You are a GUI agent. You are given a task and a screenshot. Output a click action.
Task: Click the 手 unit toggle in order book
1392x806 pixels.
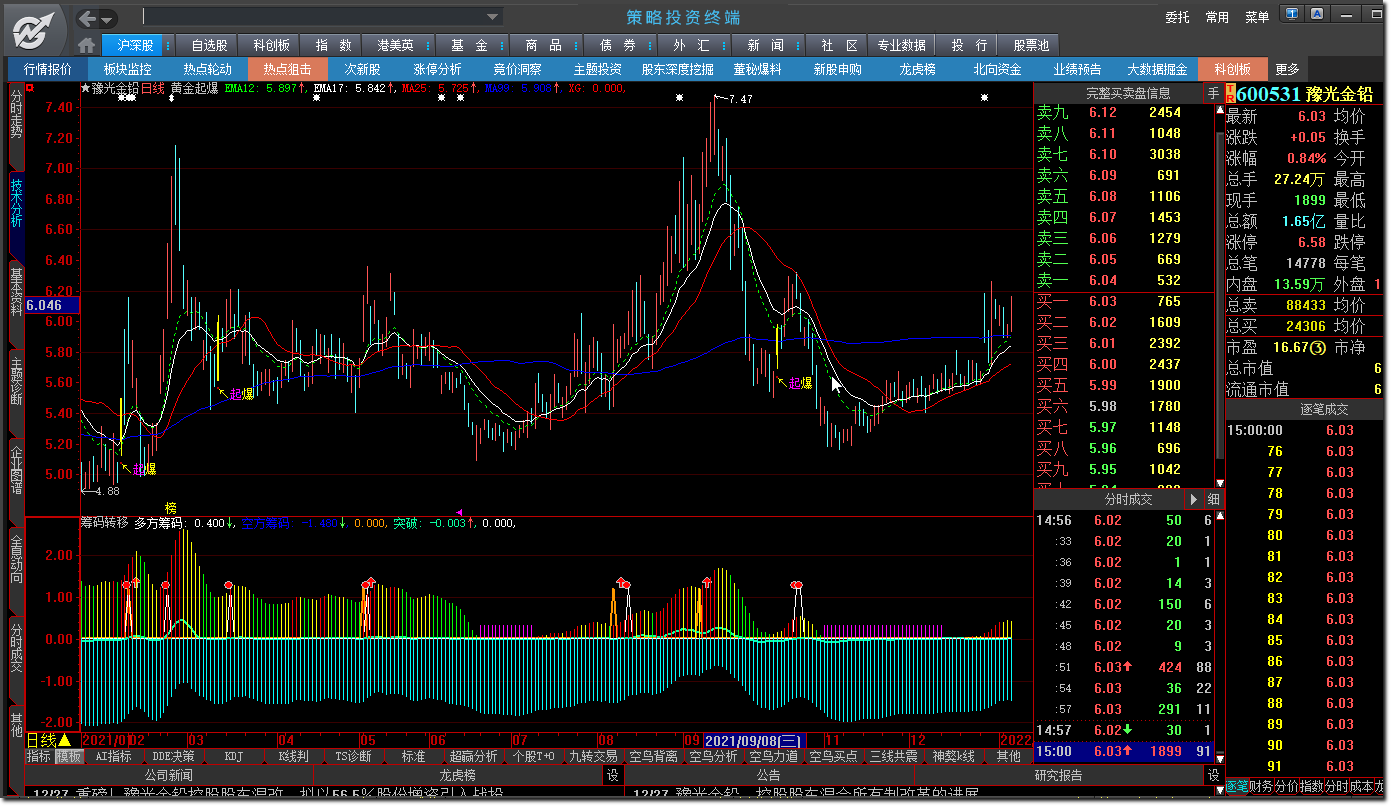pyautogui.click(x=1213, y=93)
